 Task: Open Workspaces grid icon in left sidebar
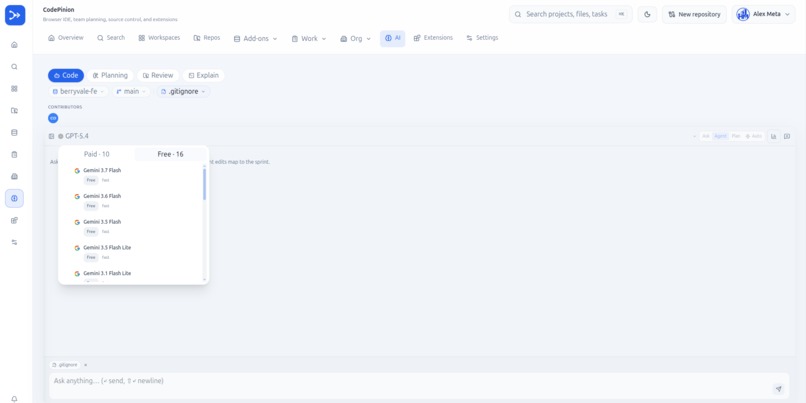[x=14, y=88]
